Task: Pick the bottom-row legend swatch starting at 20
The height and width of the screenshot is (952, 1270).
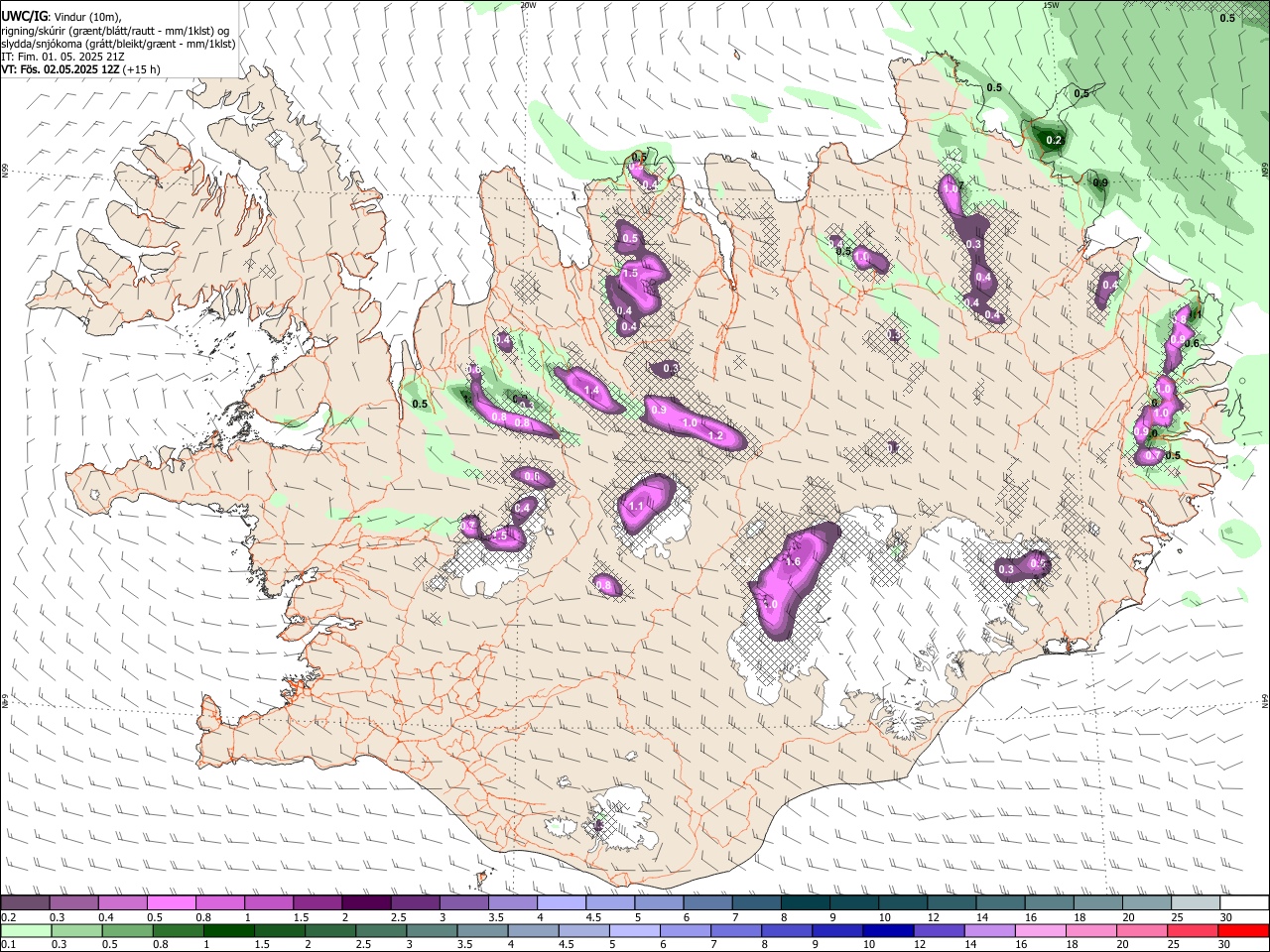Action: [x=1142, y=930]
